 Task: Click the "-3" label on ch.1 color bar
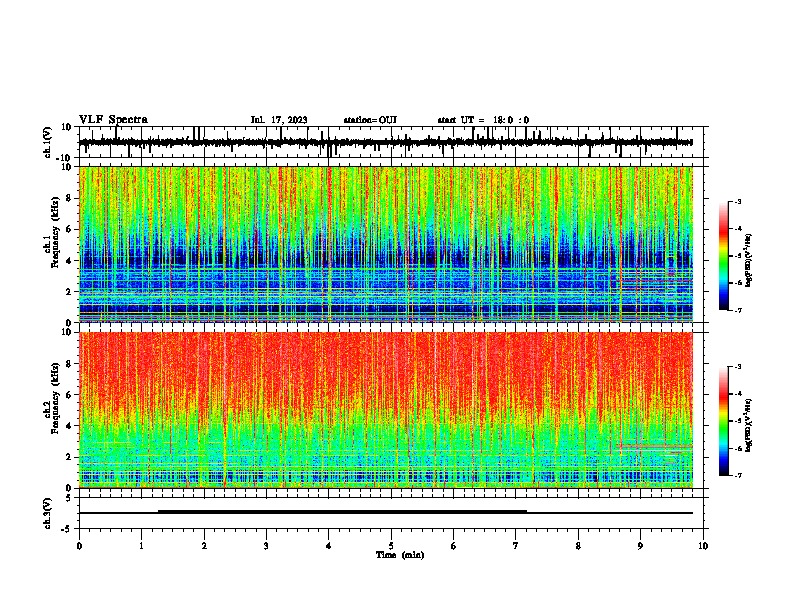click(738, 202)
